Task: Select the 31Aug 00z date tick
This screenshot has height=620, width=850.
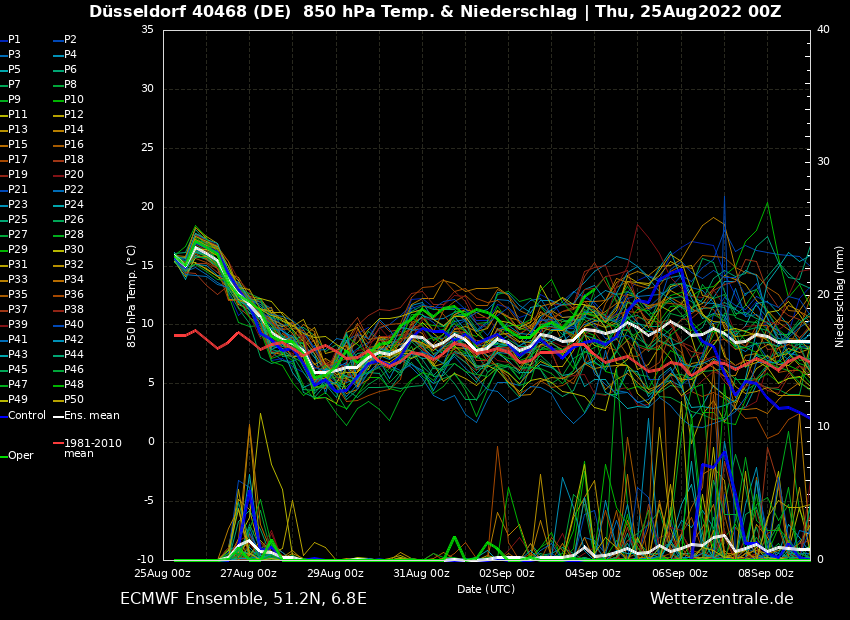Action: coord(421,573)
